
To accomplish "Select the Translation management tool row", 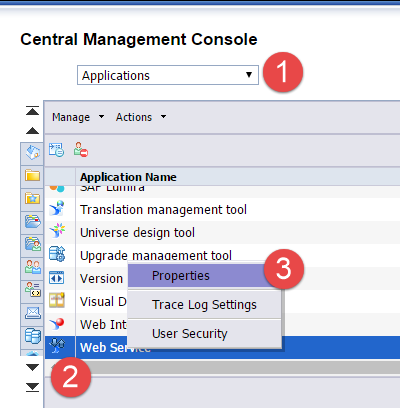I will coord(222,209).
